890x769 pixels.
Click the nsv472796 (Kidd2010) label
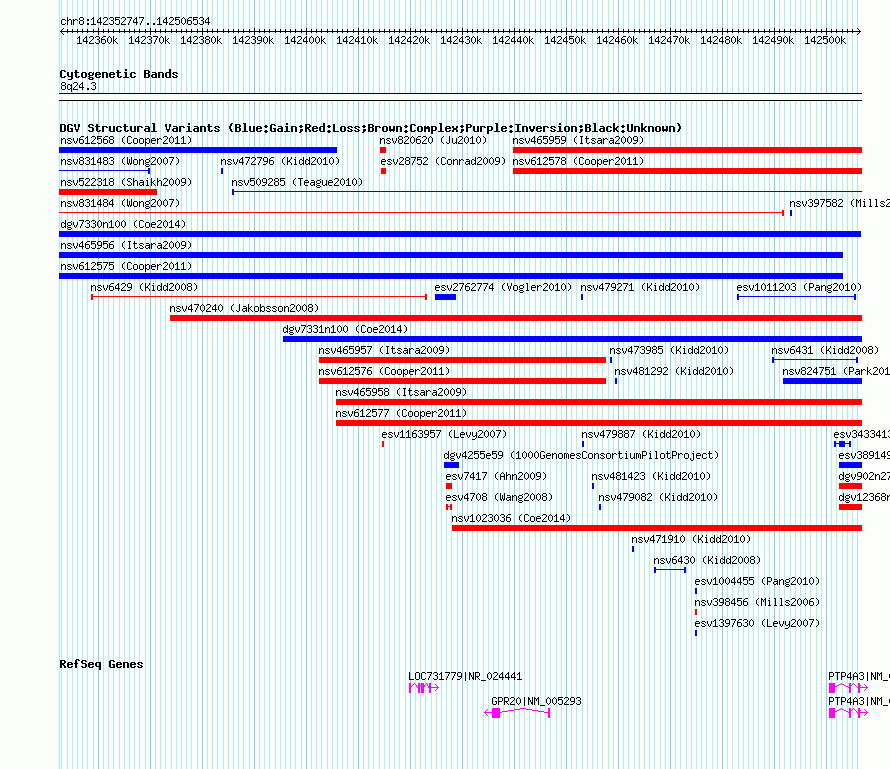280,161
